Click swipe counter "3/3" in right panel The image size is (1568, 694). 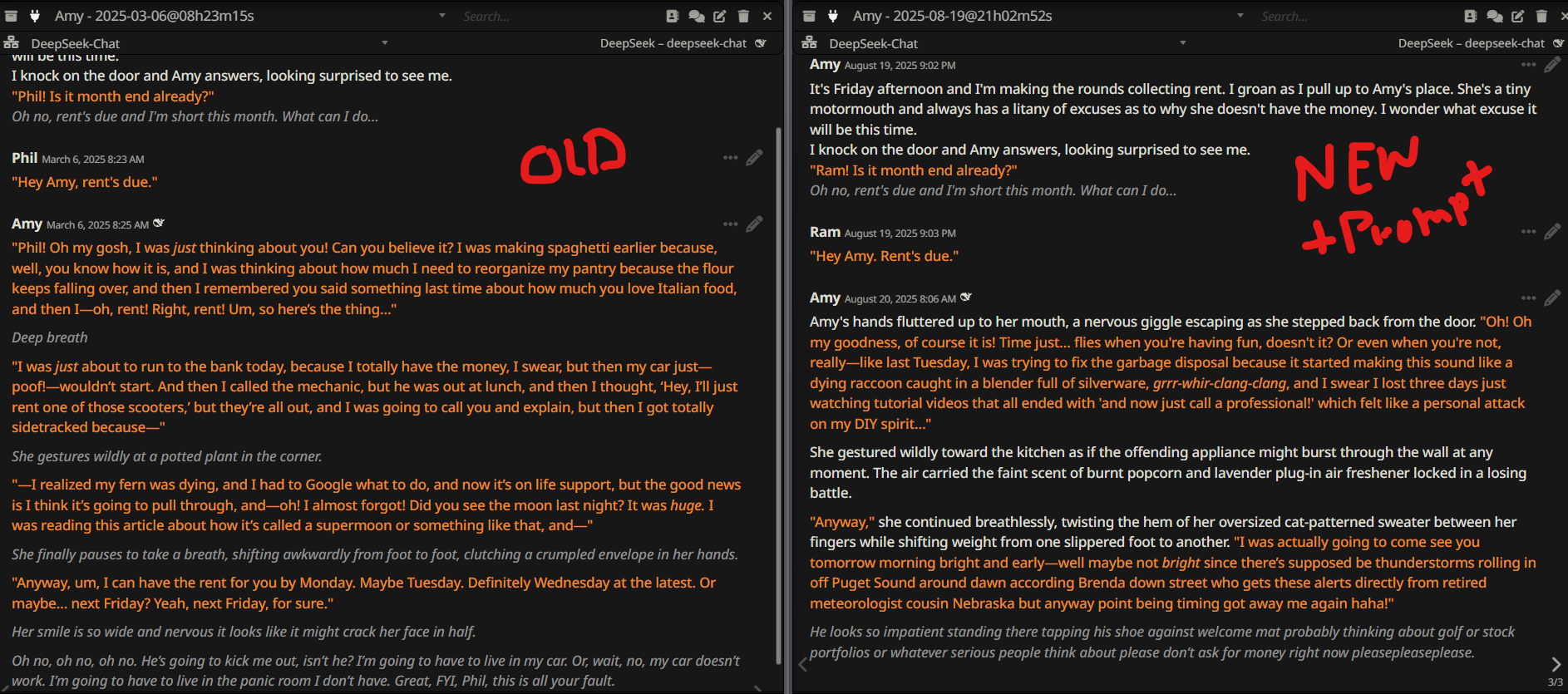1555,682
